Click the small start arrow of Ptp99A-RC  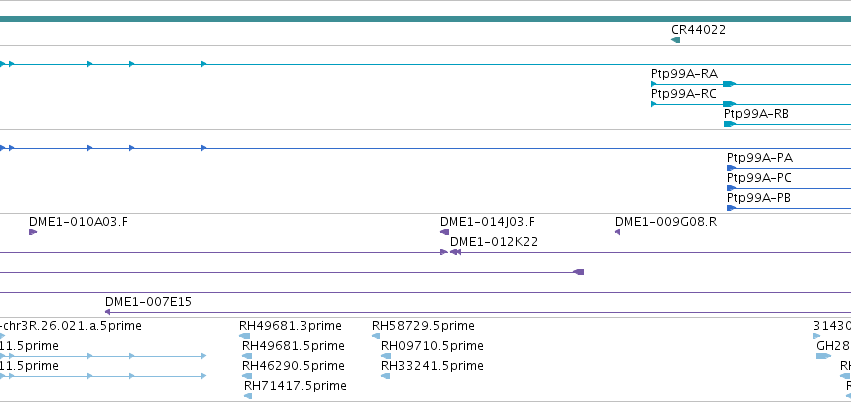(653, 104)
